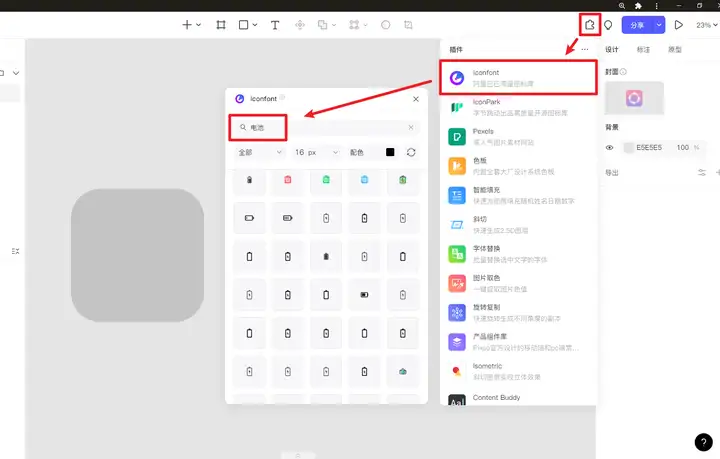Open the help question mark button
720x459 pixels.
pyautogui.click(x=703, y=442)
